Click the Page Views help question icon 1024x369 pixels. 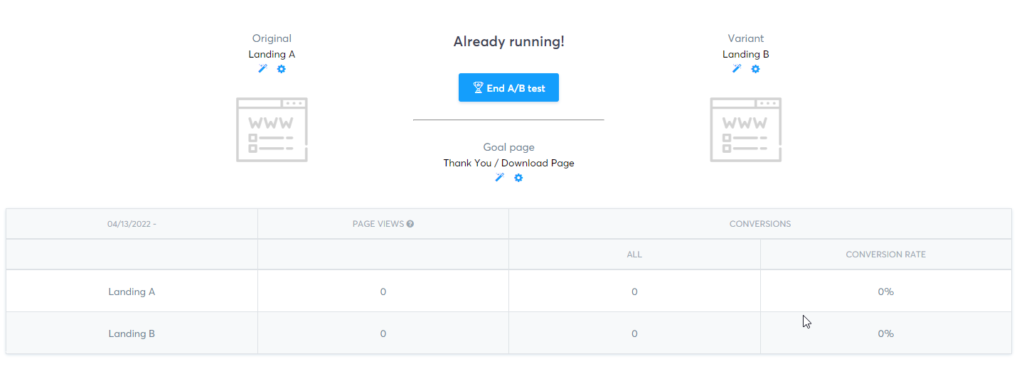410,224
